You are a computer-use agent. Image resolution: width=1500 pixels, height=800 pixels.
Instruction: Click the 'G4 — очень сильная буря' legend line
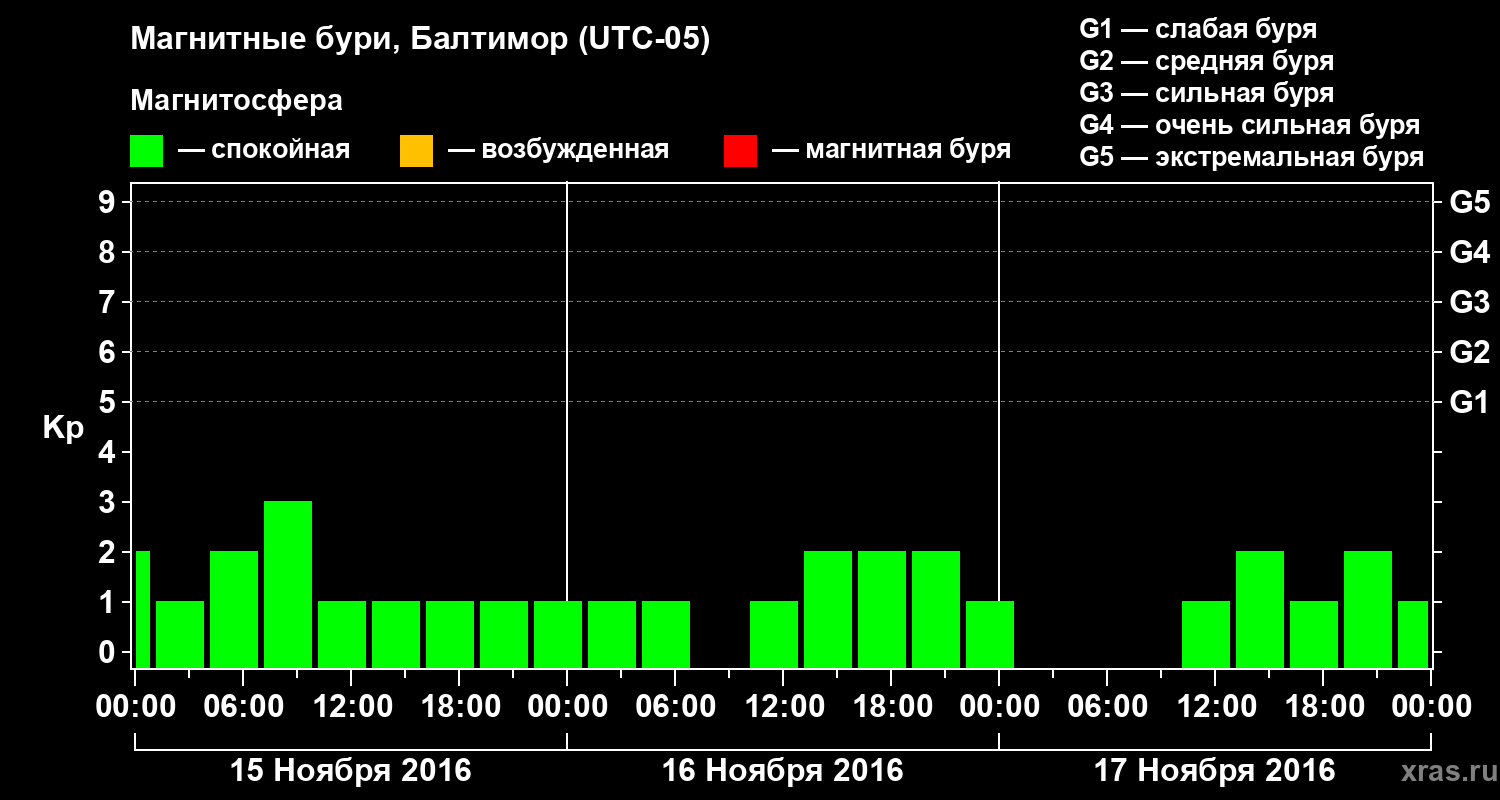point(1249,125)
